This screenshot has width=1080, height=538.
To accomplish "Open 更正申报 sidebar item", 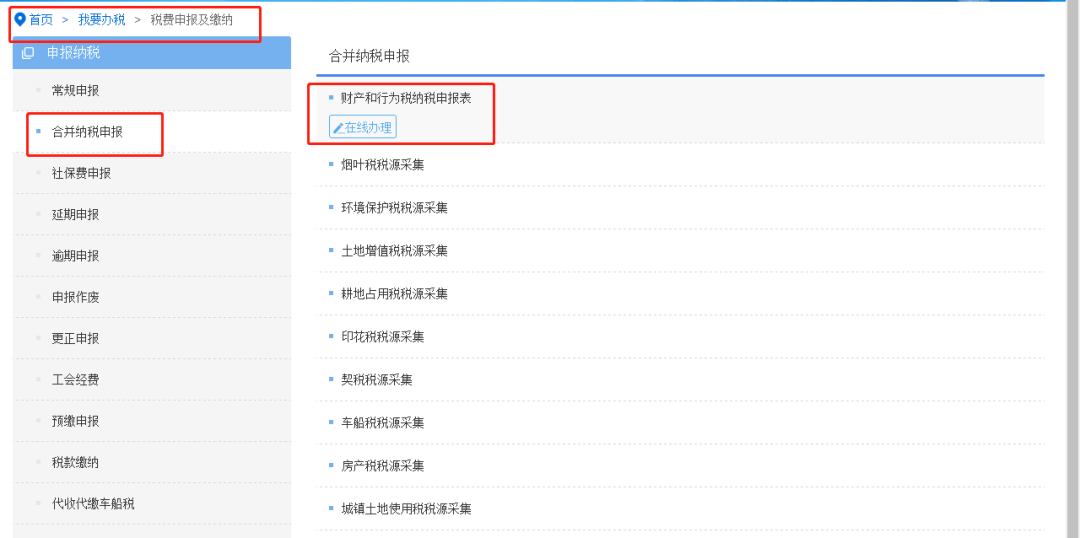I will tap(76, 338).
